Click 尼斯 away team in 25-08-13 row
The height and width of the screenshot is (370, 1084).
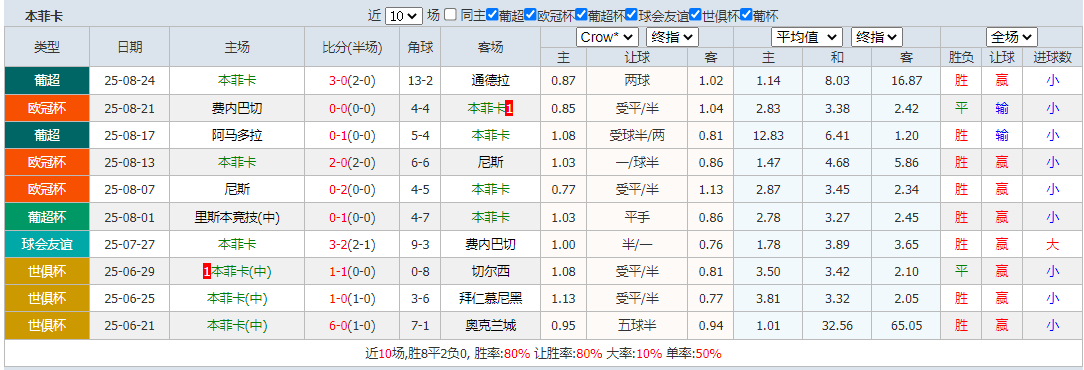pyautogui.click(x=490, y=163)
